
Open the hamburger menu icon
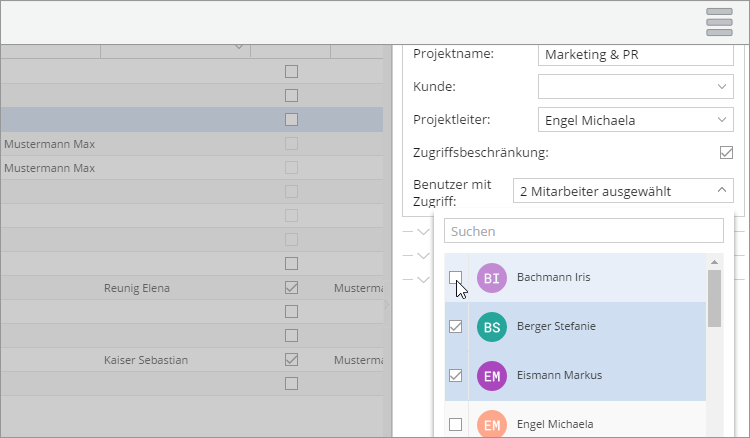tap(719, 22)
